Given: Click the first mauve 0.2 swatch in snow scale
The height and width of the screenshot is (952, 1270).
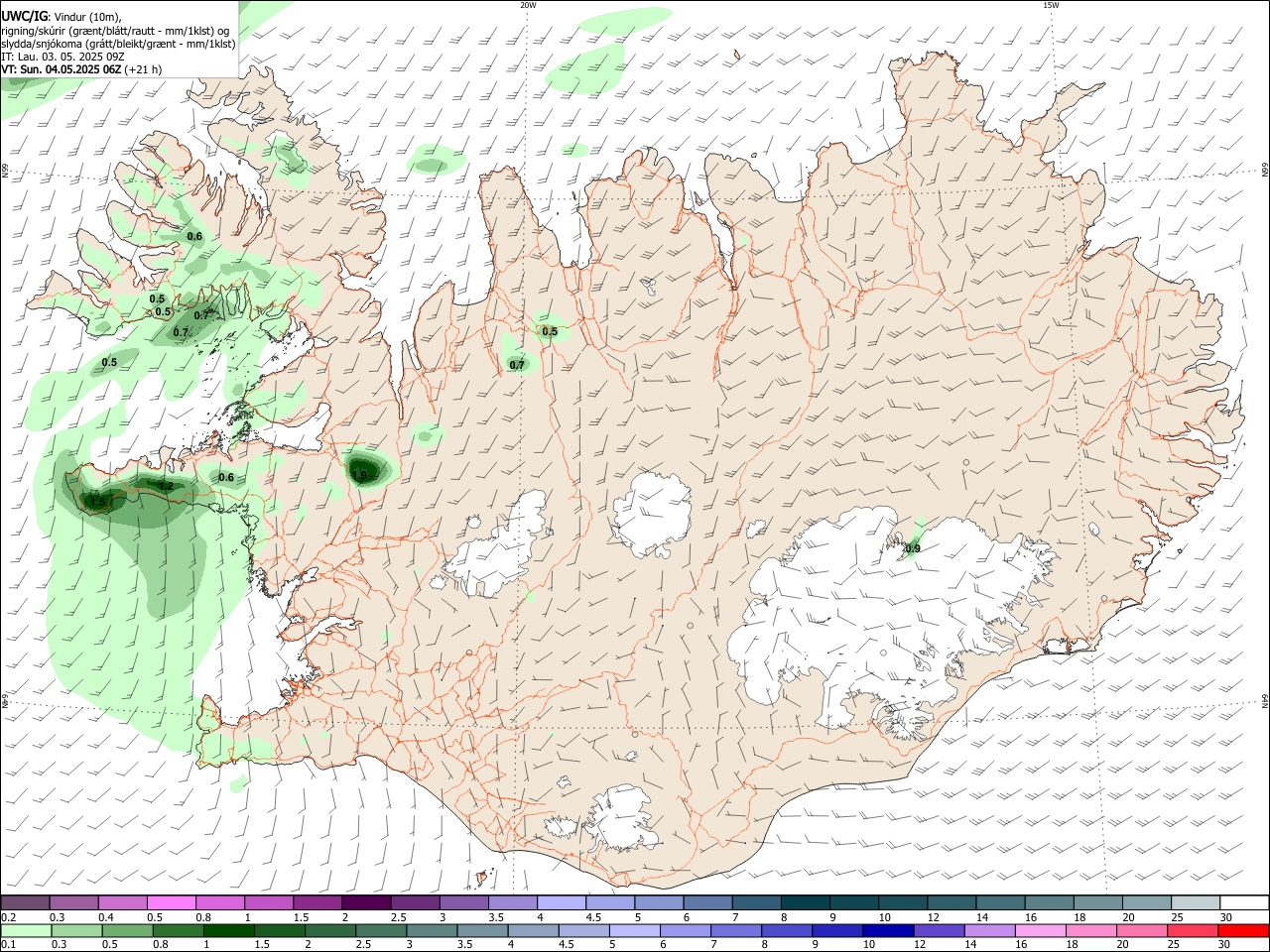Looking at the screenshot, I should click(25, 903).
